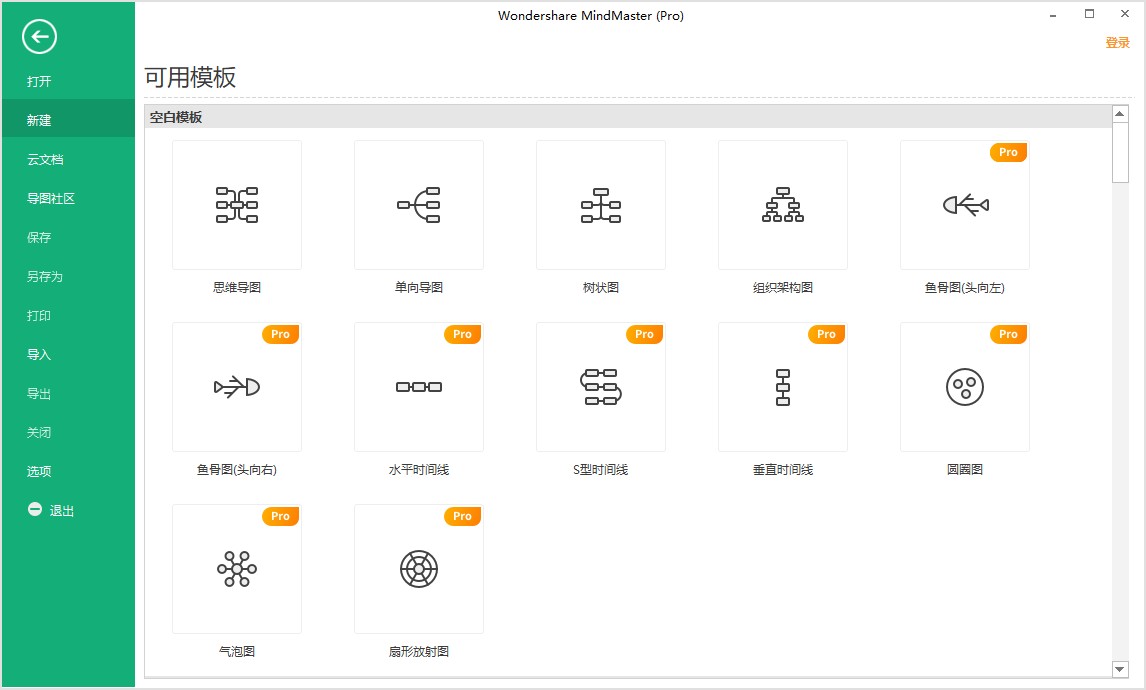
Task: Click the 可用模板 heading
Action: (190, 77)
